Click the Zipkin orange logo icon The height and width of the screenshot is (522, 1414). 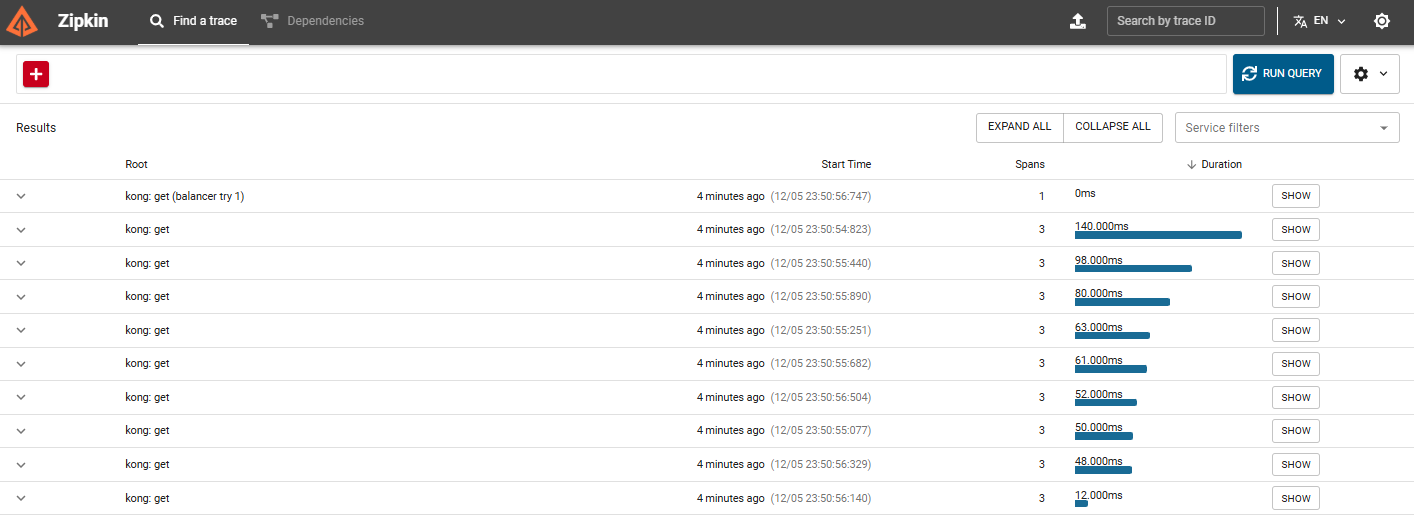point(22,21)
